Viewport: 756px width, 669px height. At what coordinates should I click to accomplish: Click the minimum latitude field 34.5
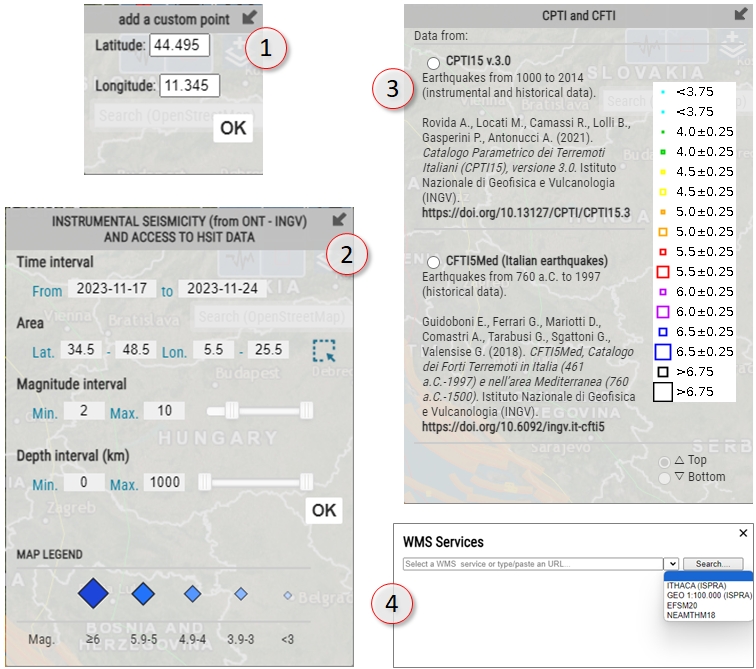81,349
